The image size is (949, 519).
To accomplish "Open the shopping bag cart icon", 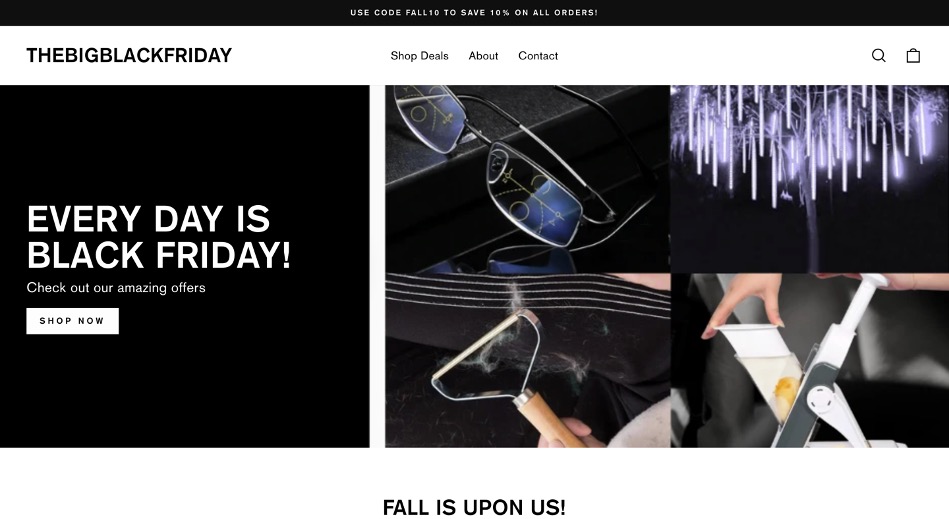I will click(x=913, y=56).
